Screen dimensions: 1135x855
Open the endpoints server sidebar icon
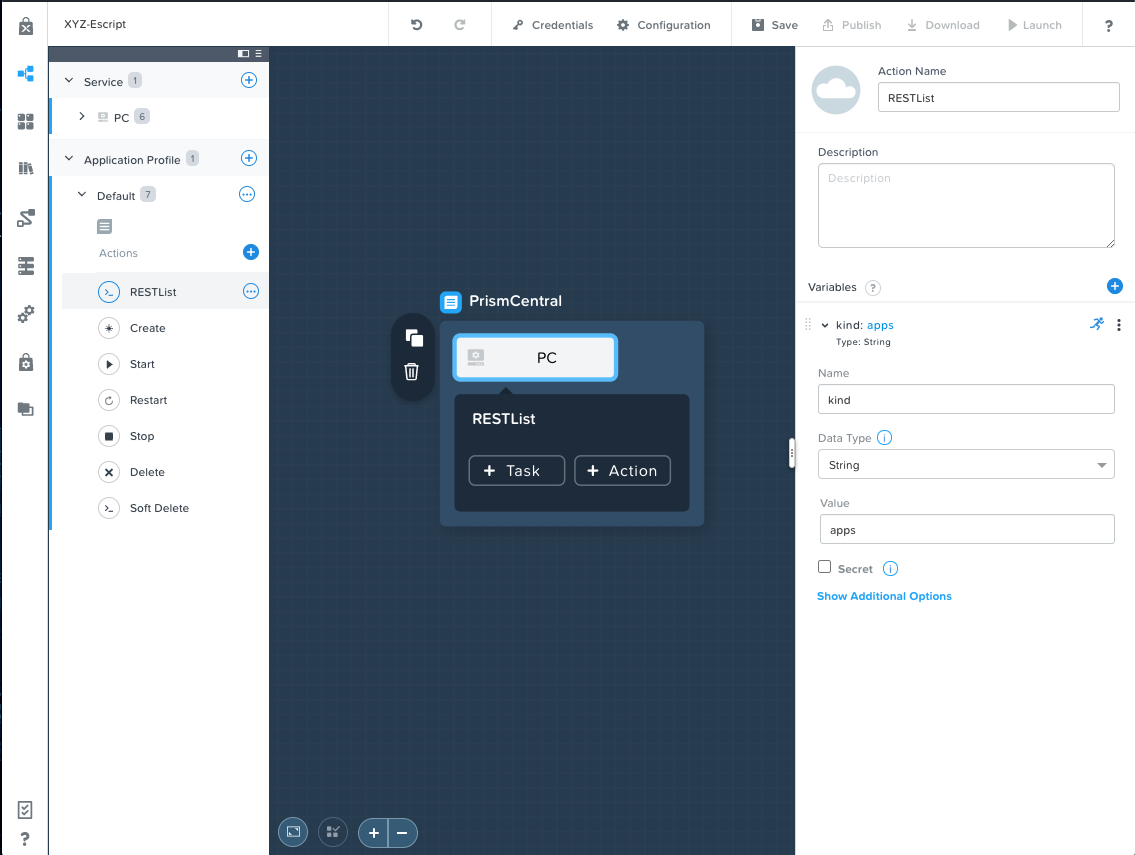pos(26,266)
